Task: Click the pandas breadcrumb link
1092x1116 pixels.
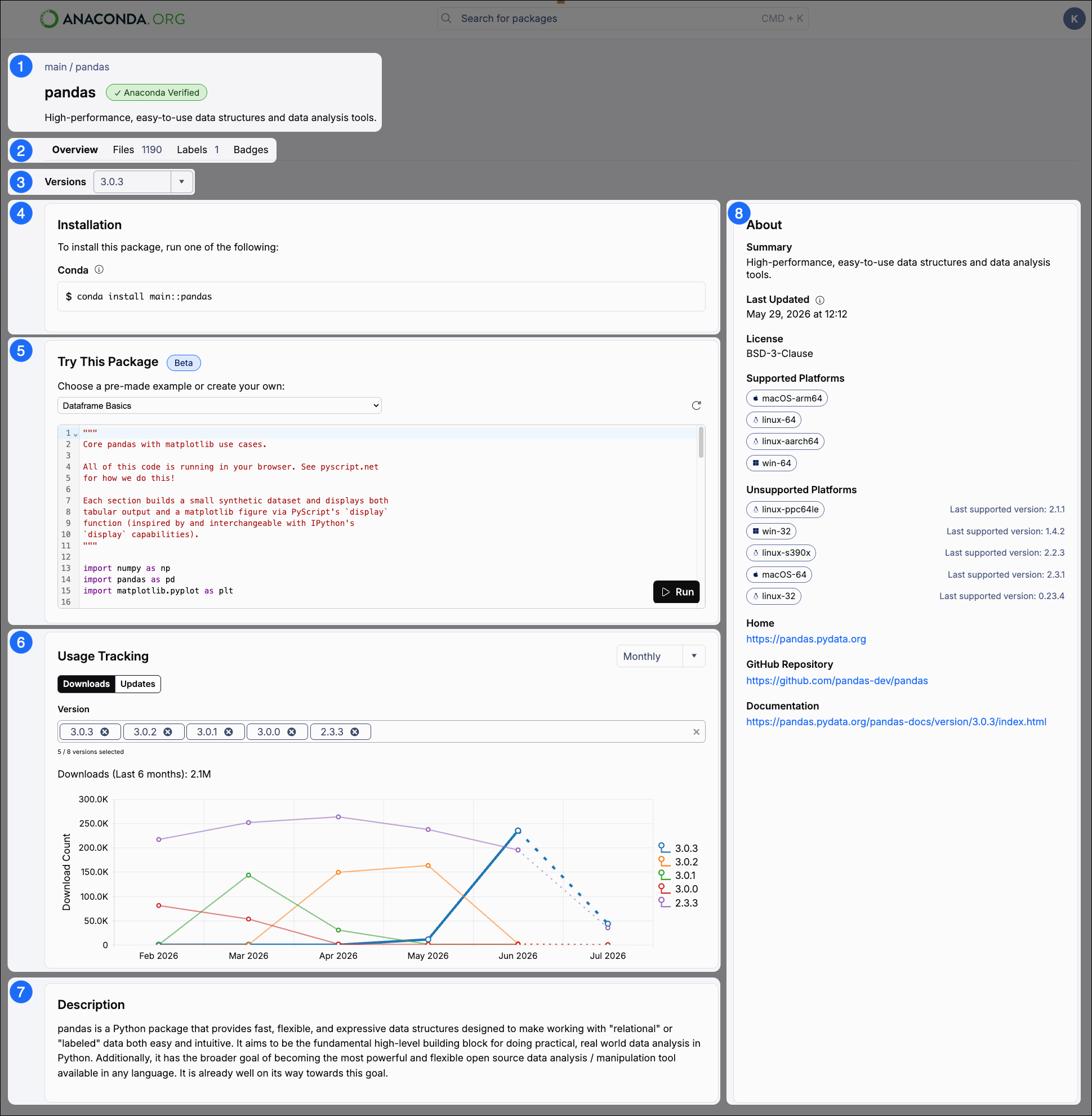Action: pyautogui.click(x=92, y=67)
